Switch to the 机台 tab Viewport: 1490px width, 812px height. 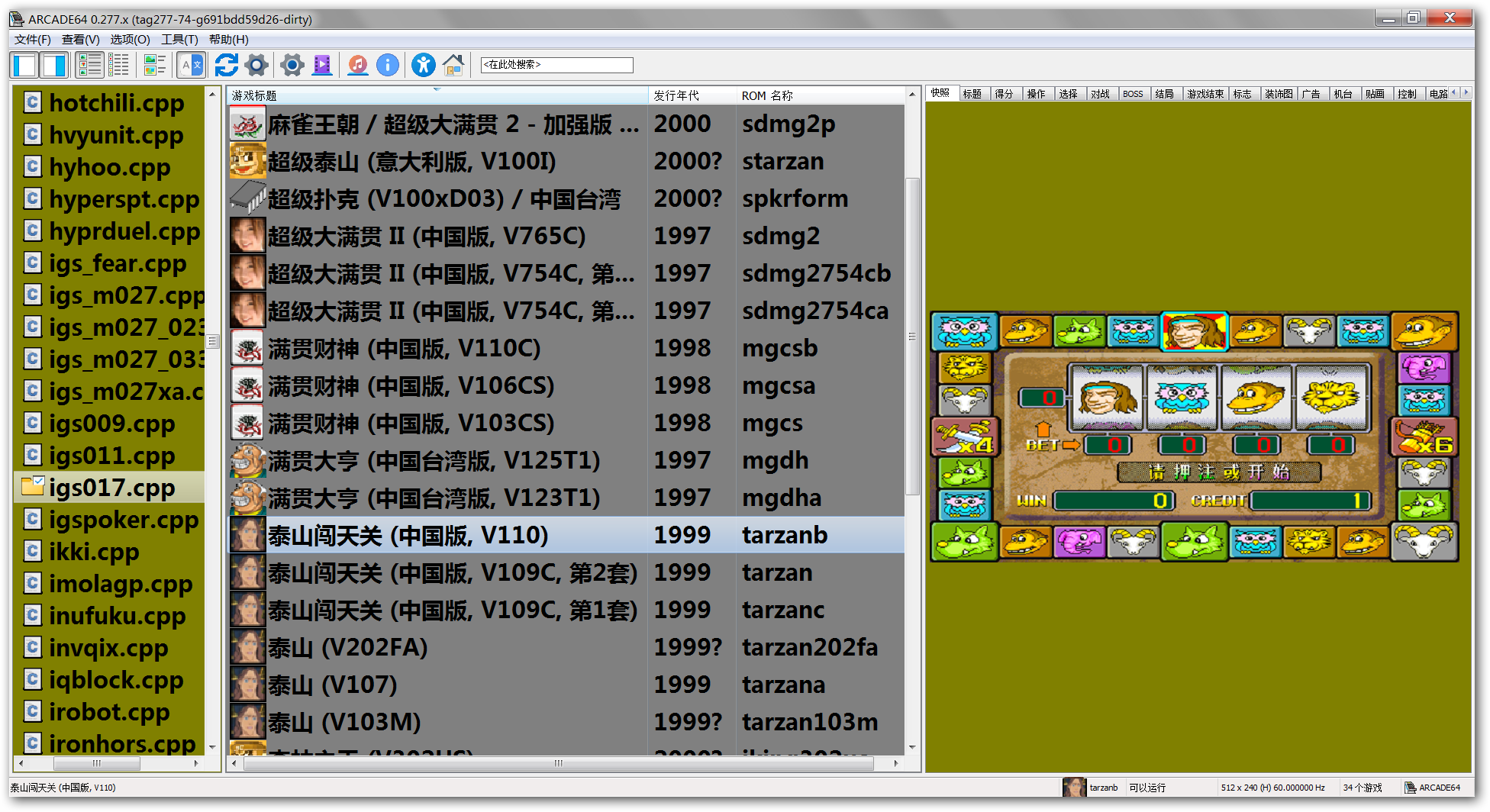coord(1343,94)
